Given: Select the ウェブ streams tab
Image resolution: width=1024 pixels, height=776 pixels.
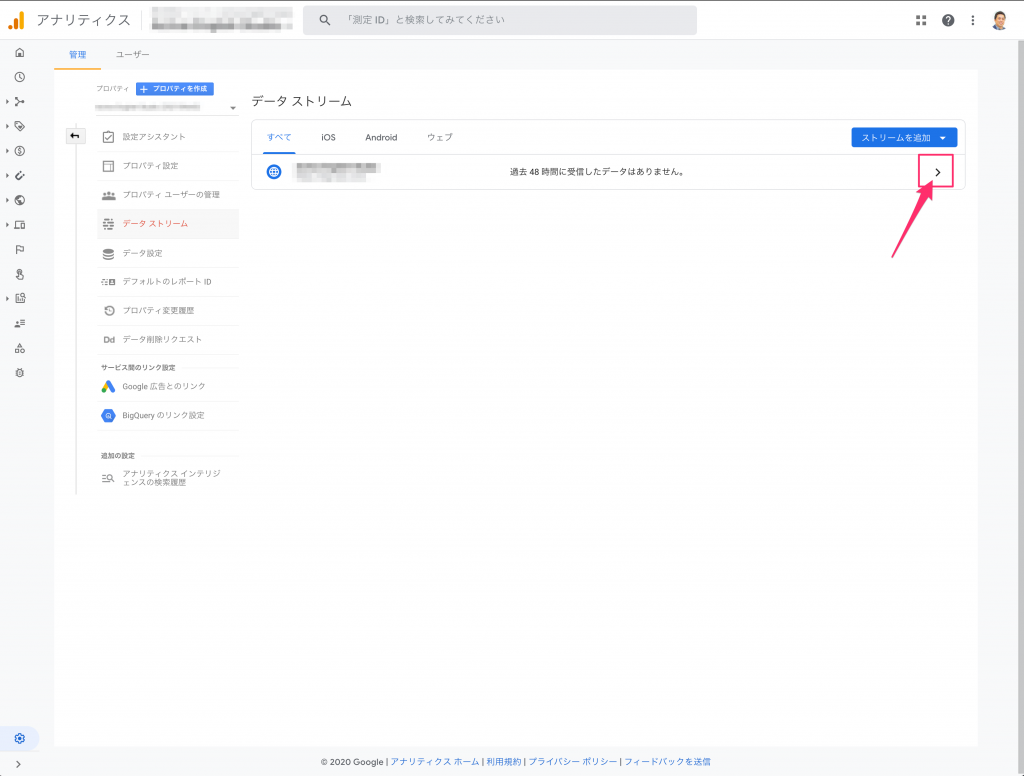Looking at the screenshot, I should pyautogui.click(x=440, y=138).
